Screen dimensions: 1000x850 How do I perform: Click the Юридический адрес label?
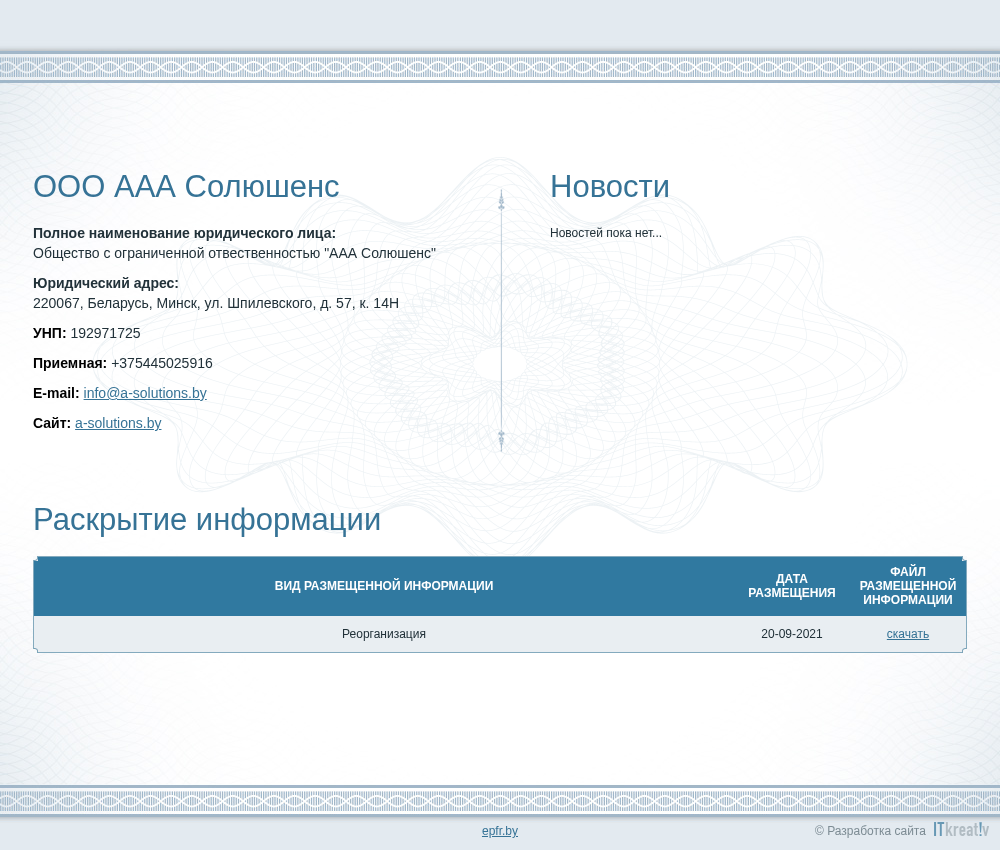pos(106,283)
